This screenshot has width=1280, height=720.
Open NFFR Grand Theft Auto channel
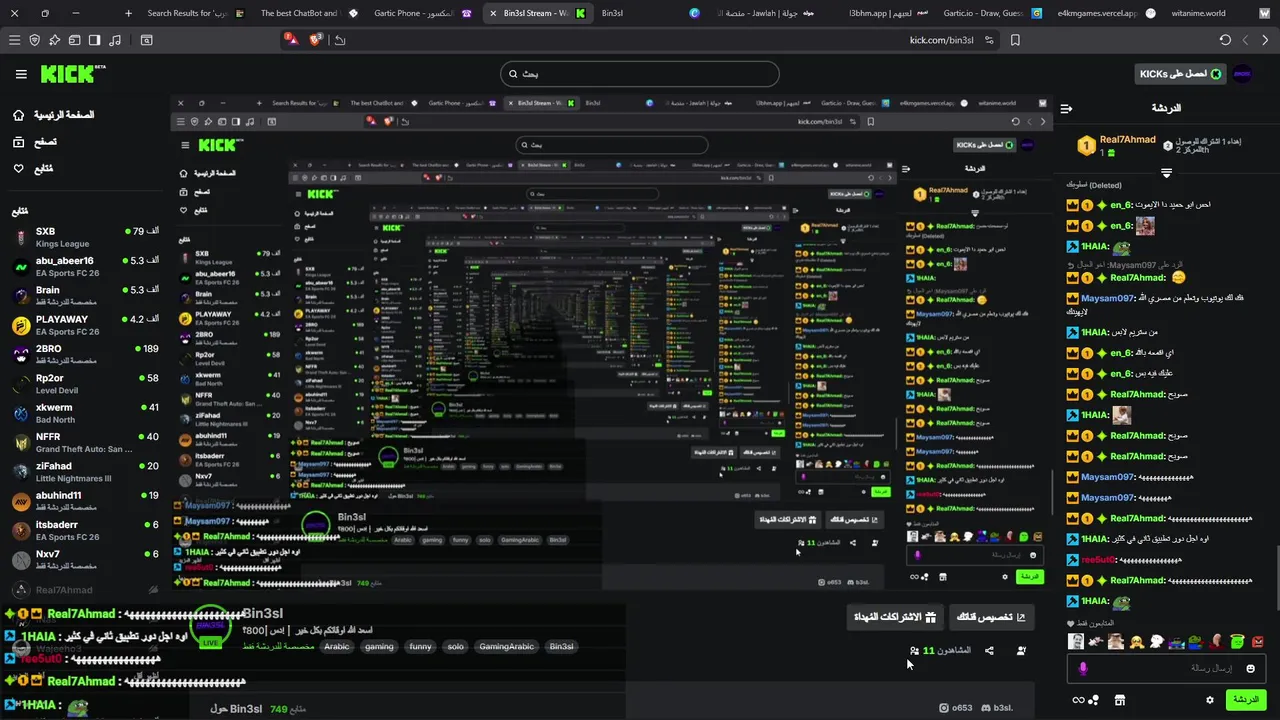coord(85,442)
